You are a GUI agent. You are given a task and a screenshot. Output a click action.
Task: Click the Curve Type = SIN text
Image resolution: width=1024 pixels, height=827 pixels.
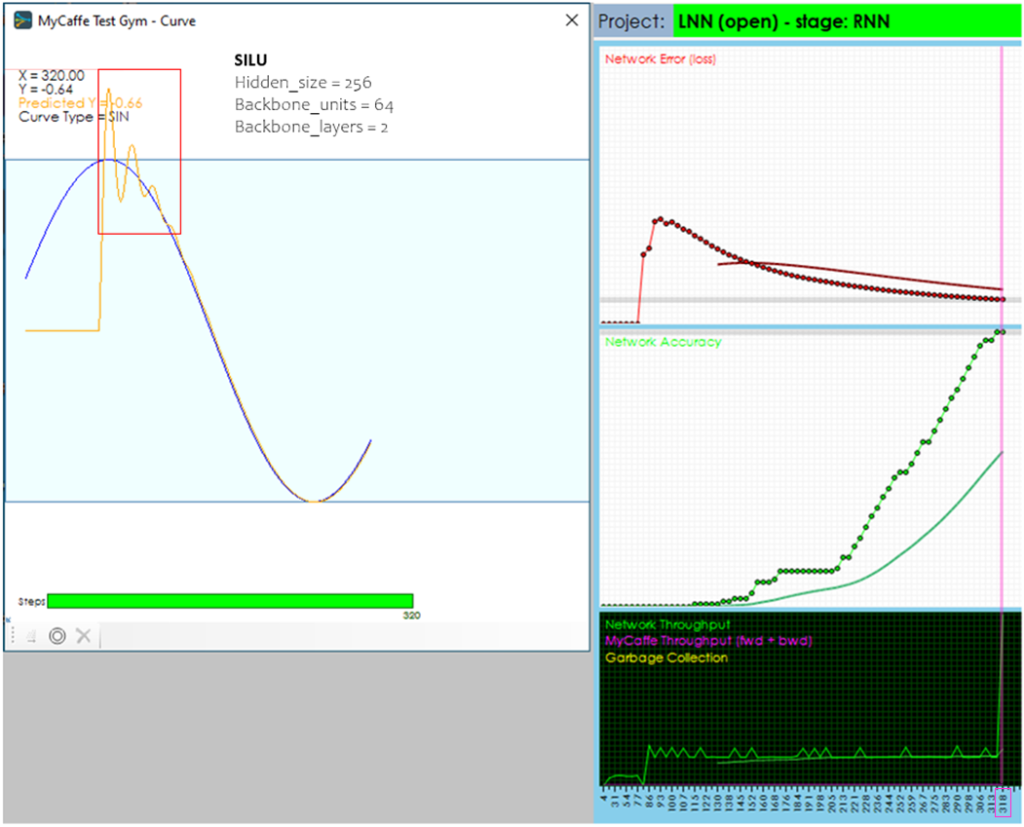tap(75, 117)
